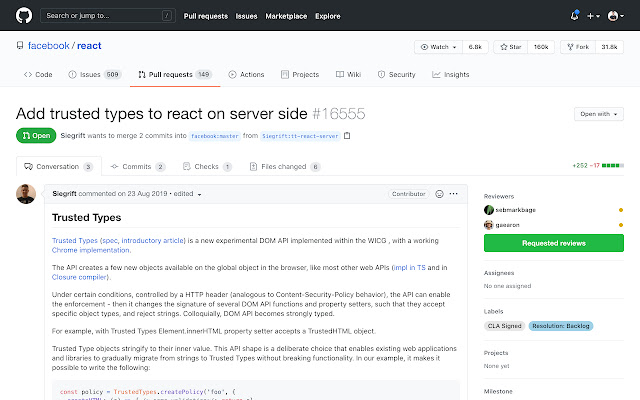640x400 pixels.
Task: Open the comment three-dot menu
Action: (x=453, y=194)
